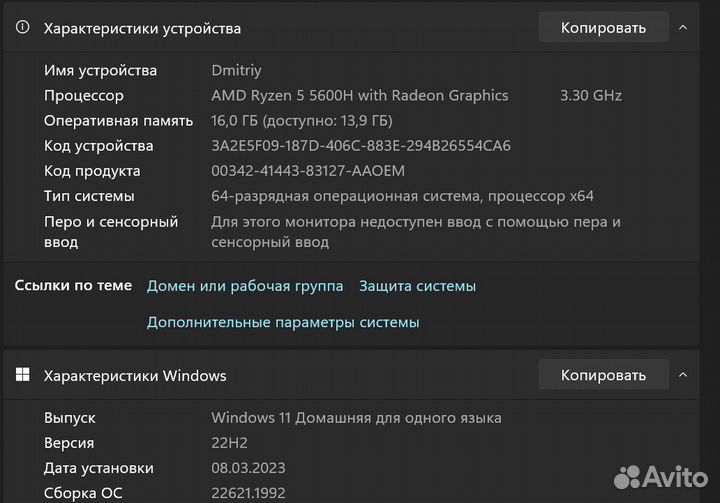Open the Домен или рабочая группа link

[245, 286]
